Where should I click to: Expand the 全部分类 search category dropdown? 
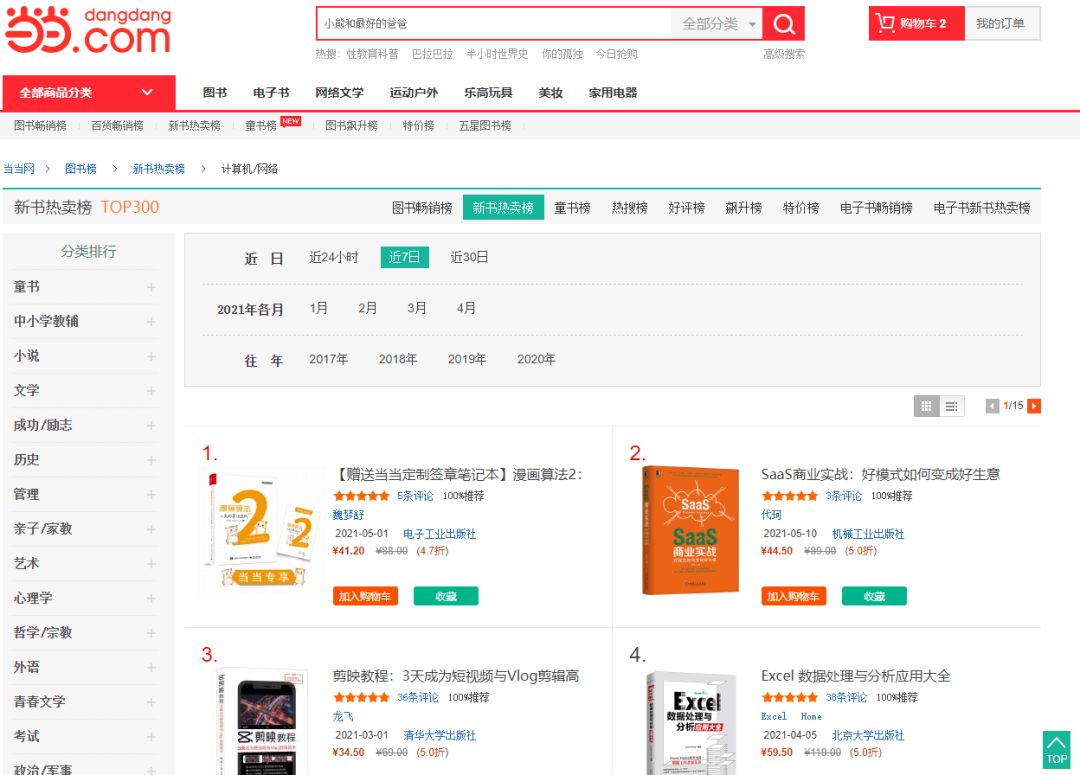pos(717,24)
